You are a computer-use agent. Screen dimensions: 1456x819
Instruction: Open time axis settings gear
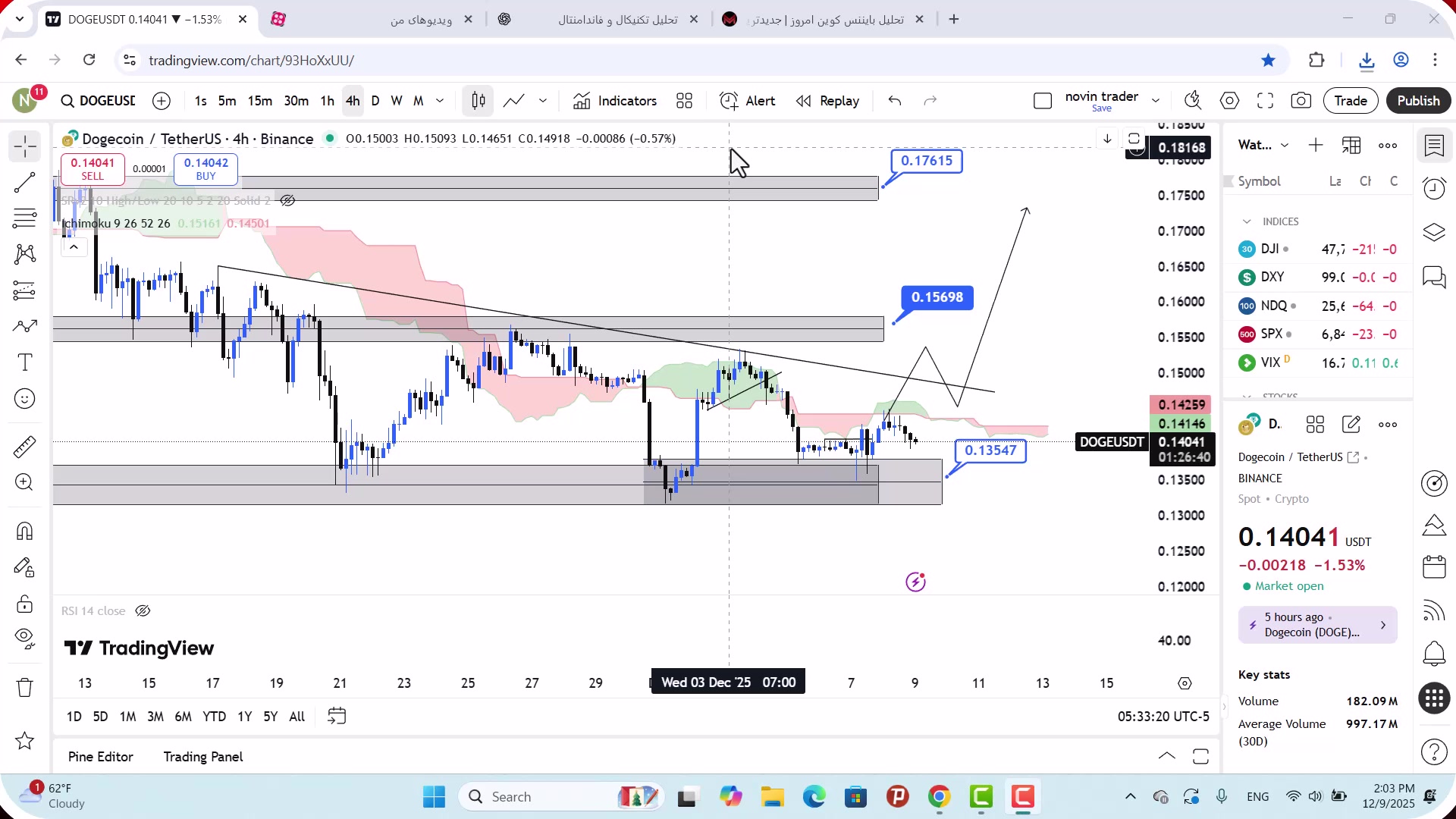[x=1185, y=683]
